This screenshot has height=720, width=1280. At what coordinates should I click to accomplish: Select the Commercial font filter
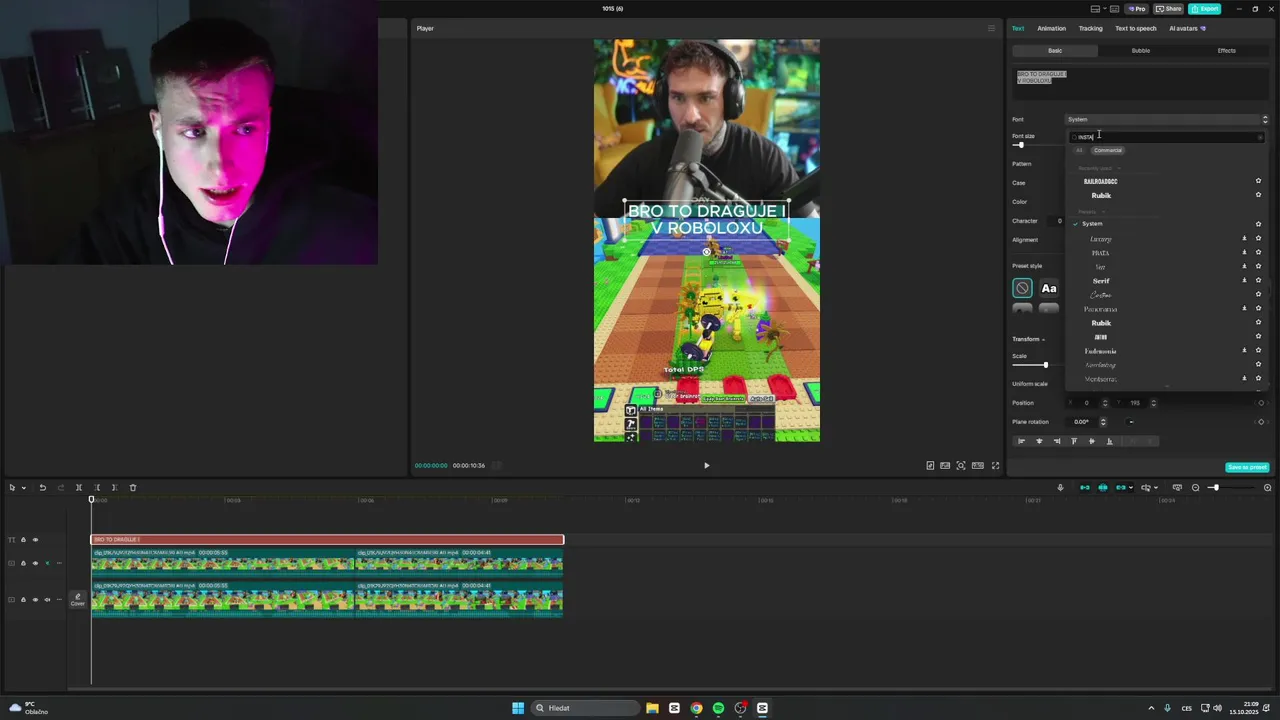click(1107, 150)
